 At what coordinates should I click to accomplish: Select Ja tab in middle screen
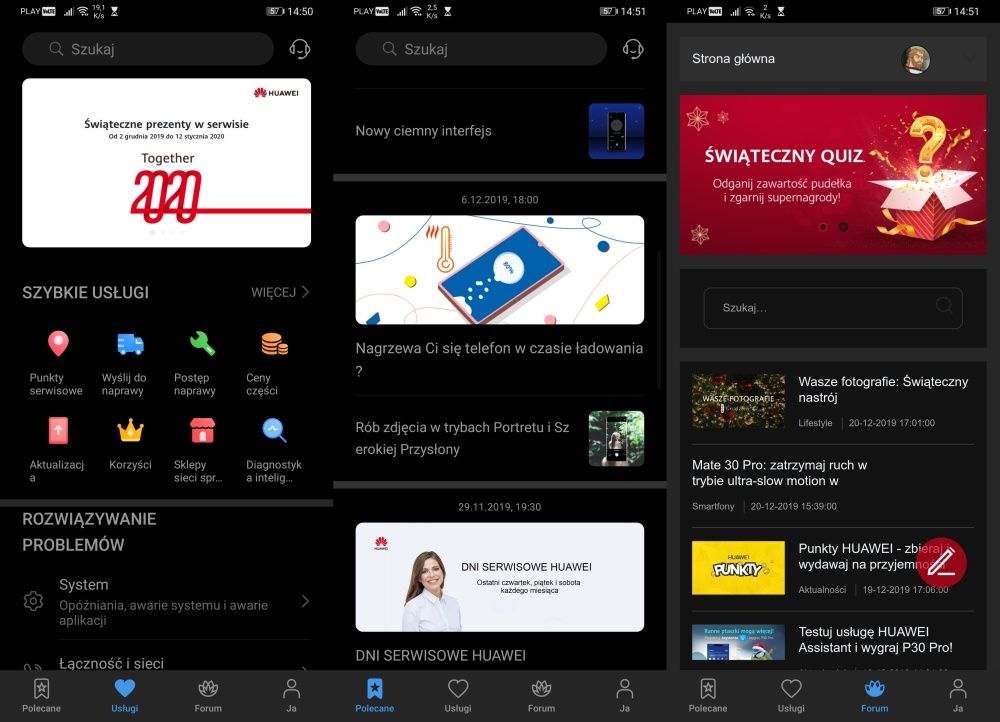[624, 696]
